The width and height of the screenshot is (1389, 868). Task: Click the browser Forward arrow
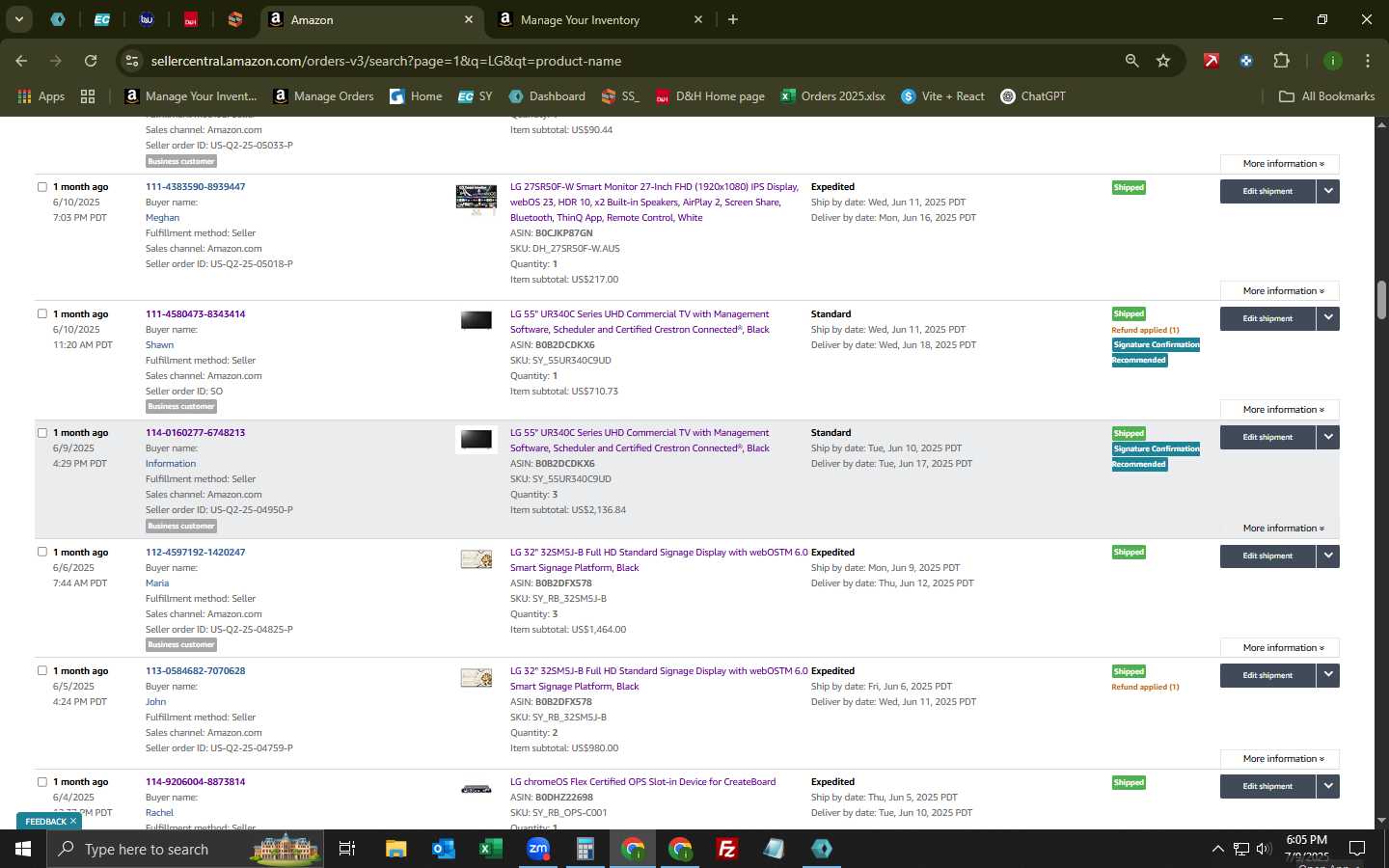[56, 61]
